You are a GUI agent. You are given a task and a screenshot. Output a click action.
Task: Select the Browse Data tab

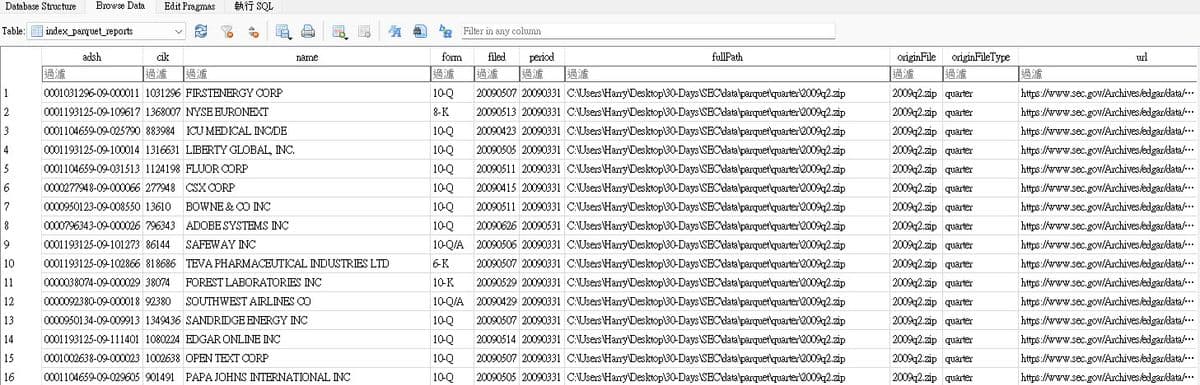pyautogui.click(x=120, y=6)
